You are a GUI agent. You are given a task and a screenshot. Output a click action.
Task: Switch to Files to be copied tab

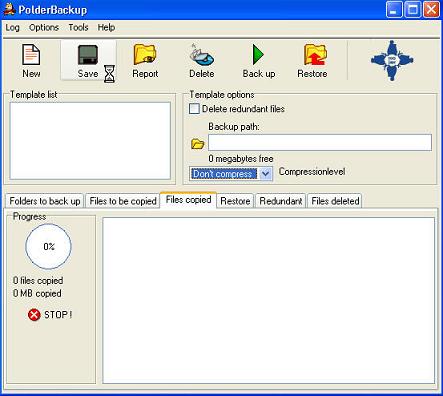pos(123,201)
